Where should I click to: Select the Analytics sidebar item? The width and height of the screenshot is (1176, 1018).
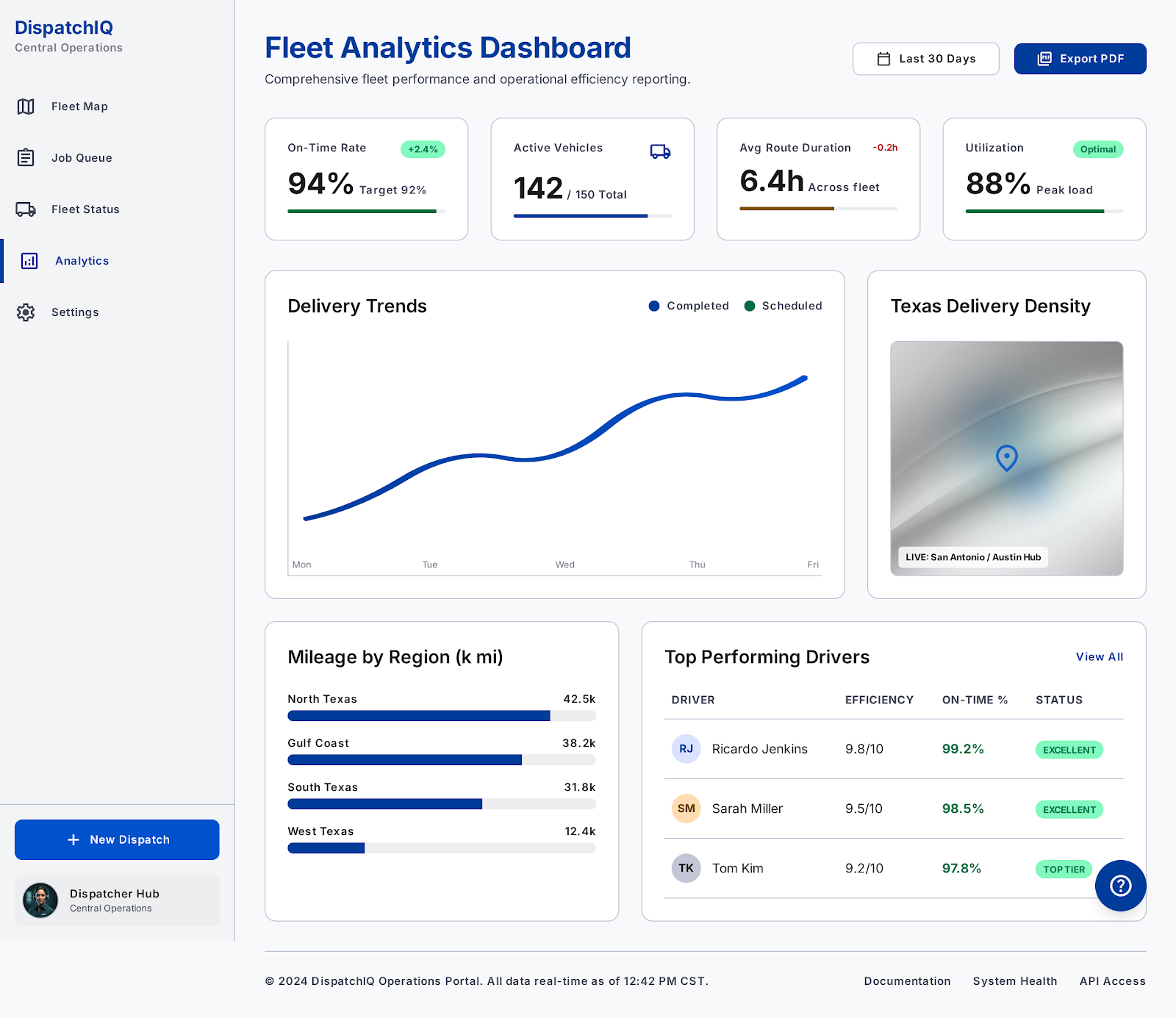pyautogui.click(x=118, y=261)
